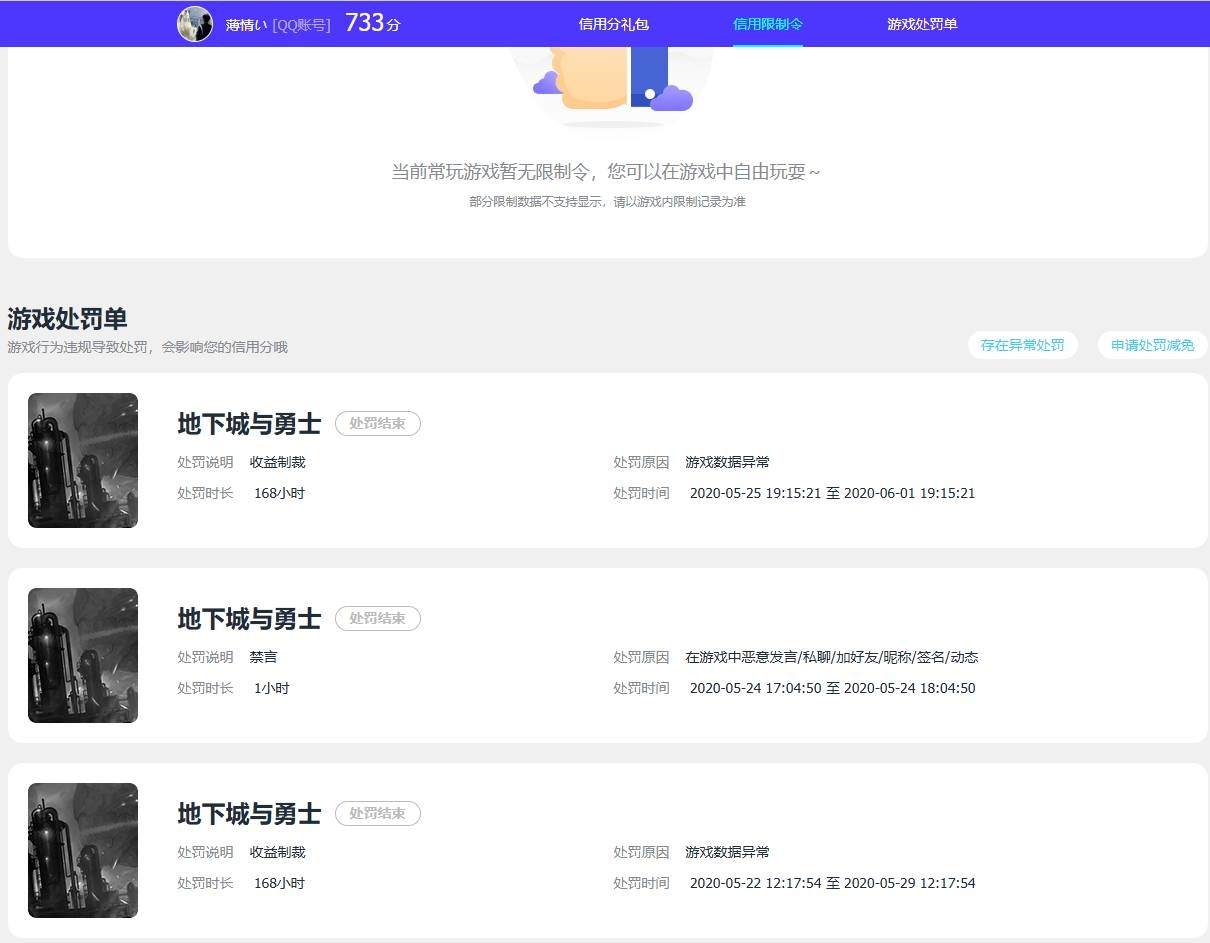This screenshot has height=943, width=1210.
Task: Open game thumbnail of the 禁言 penalty
Action: (x=83, y=655)
